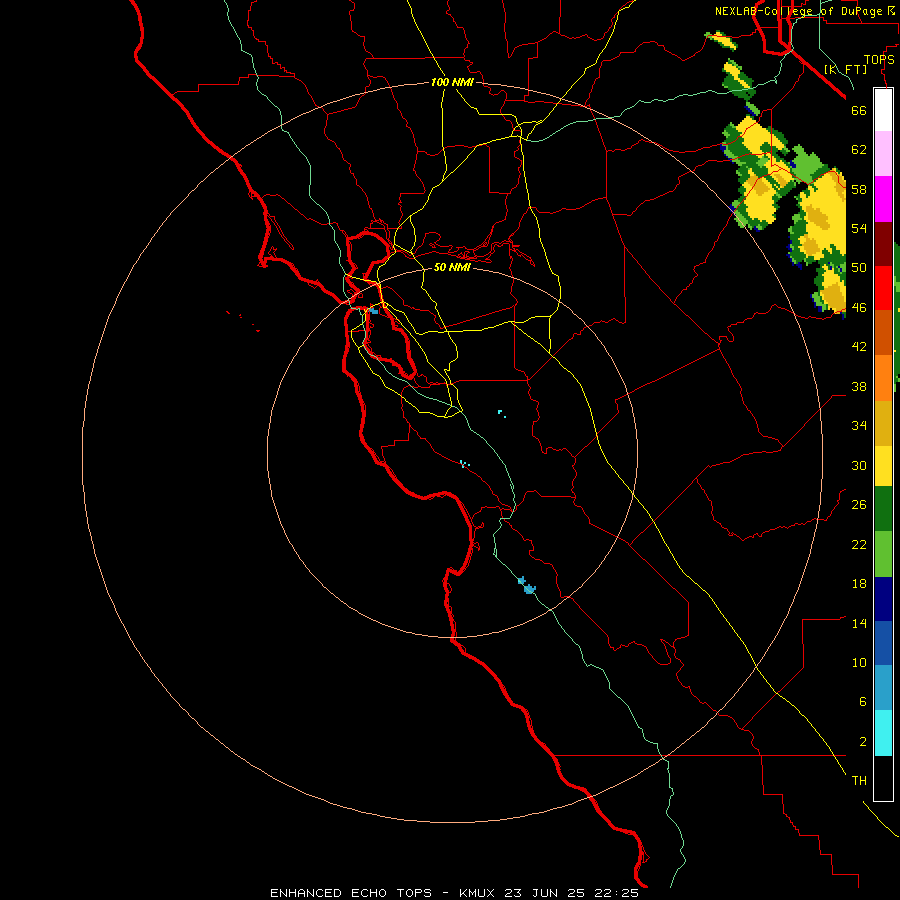900x900 pixels.
Task: Click the KMUX station identifier in caption
Action: (x=479, y=893)
